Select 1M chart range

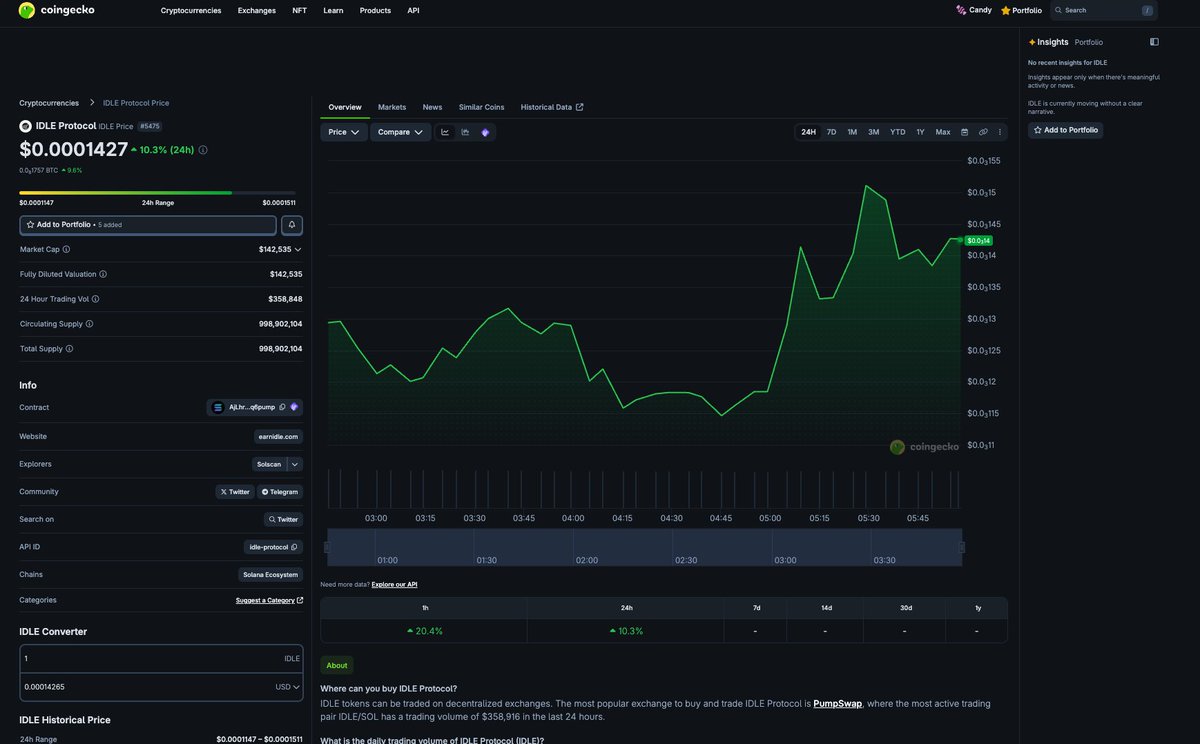pyautogui.click(x=852, y=132)
